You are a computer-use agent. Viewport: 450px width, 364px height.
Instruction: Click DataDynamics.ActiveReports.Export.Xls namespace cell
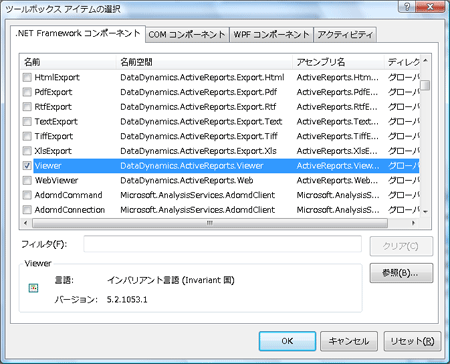[x=198, y=151]
